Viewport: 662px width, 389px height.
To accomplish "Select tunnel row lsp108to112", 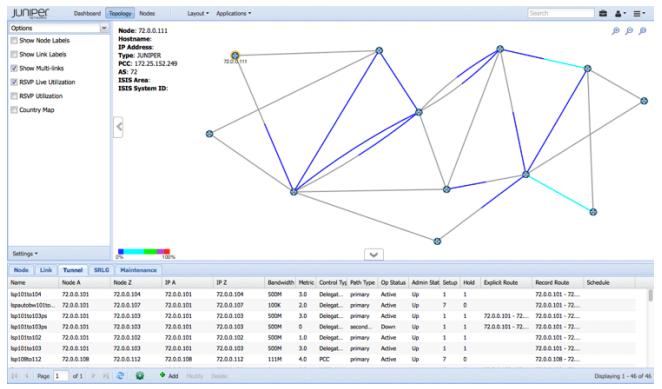I will [322, 359].
